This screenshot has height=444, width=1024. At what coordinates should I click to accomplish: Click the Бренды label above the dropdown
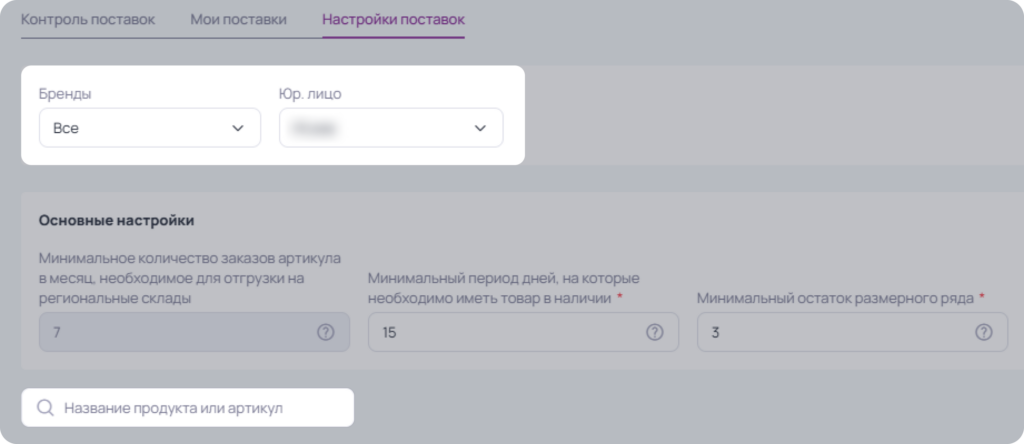[x=65, y=94]
